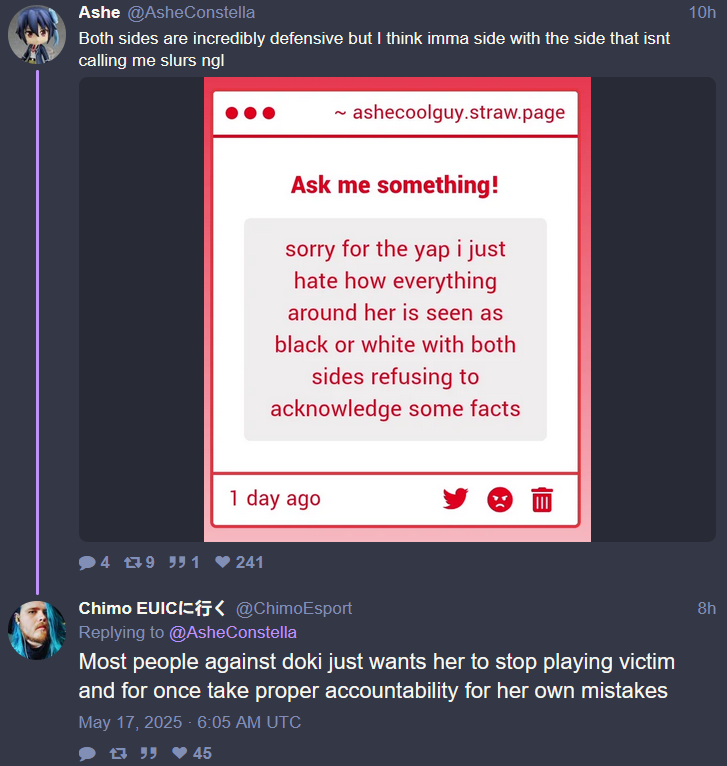Open the 8h timestamp link
This screenshot has width=727, height=766.
tap(706, 608)
